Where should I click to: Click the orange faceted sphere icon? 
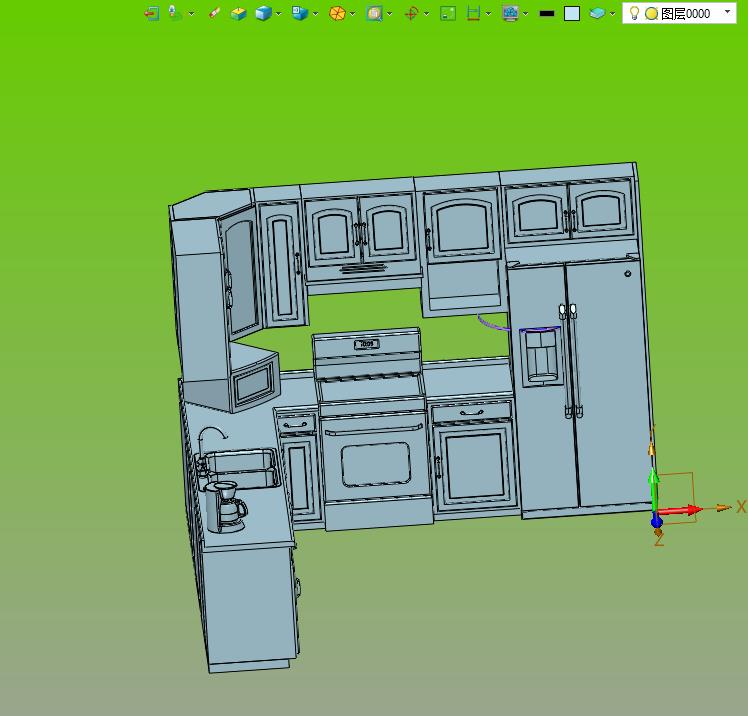(x=337, y=13)
